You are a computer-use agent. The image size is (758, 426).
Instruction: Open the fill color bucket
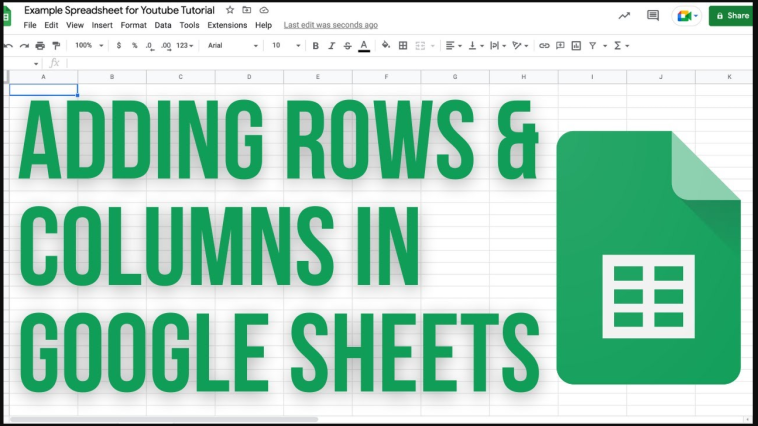click(386, 45)
